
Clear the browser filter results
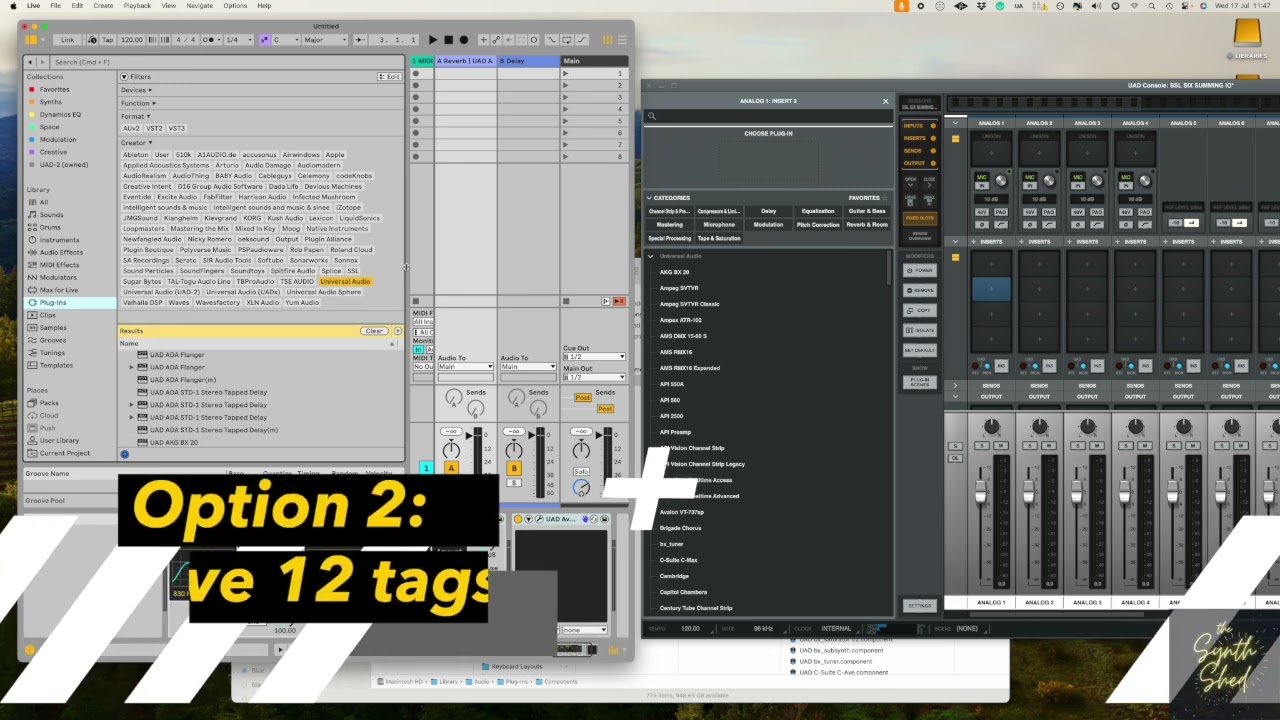point(374,331)
